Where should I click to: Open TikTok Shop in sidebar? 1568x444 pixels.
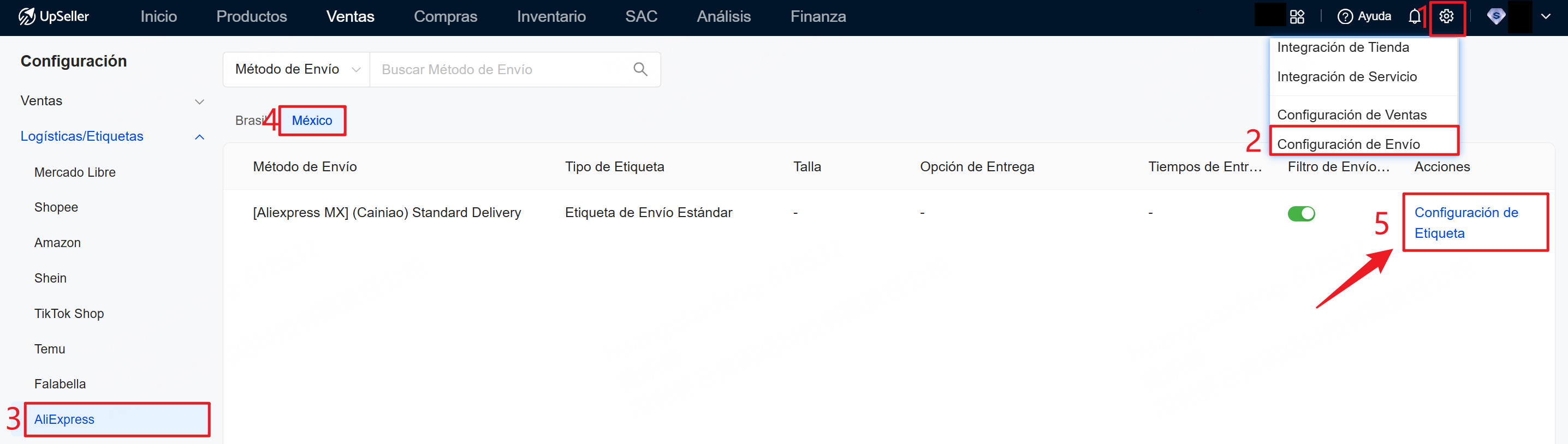pos(69,313)
